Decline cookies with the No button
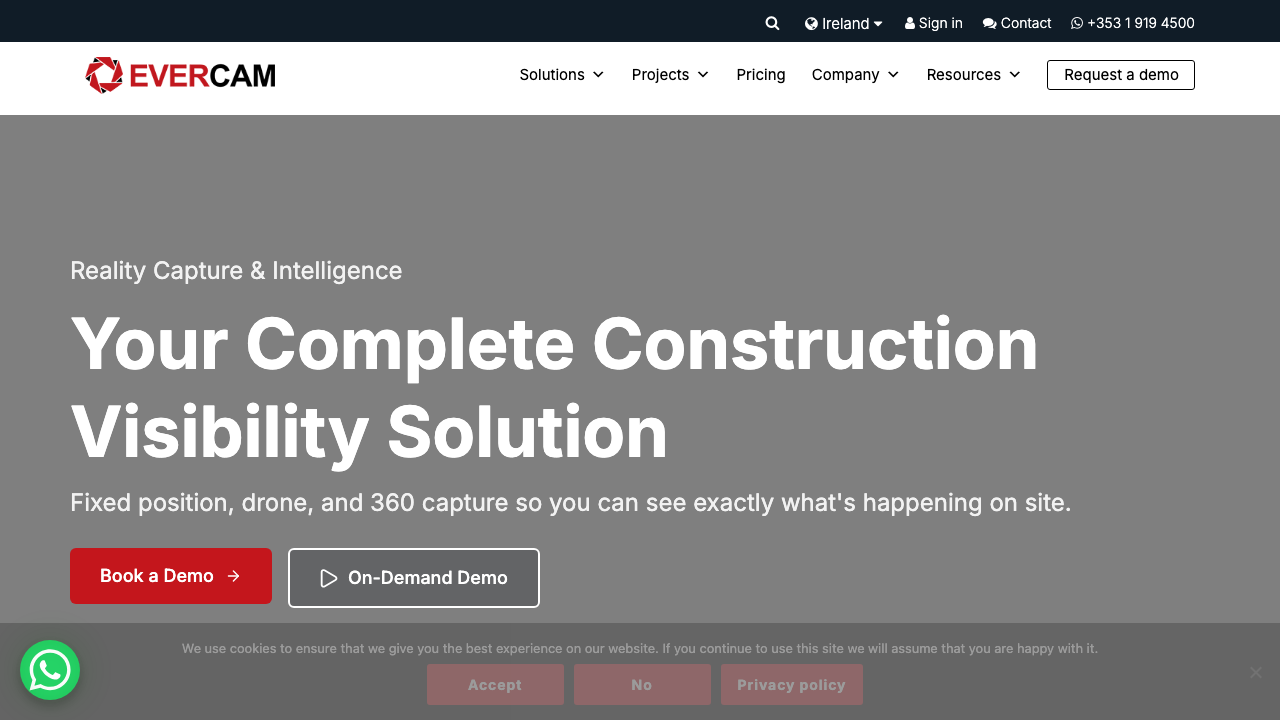 point(642,685)
